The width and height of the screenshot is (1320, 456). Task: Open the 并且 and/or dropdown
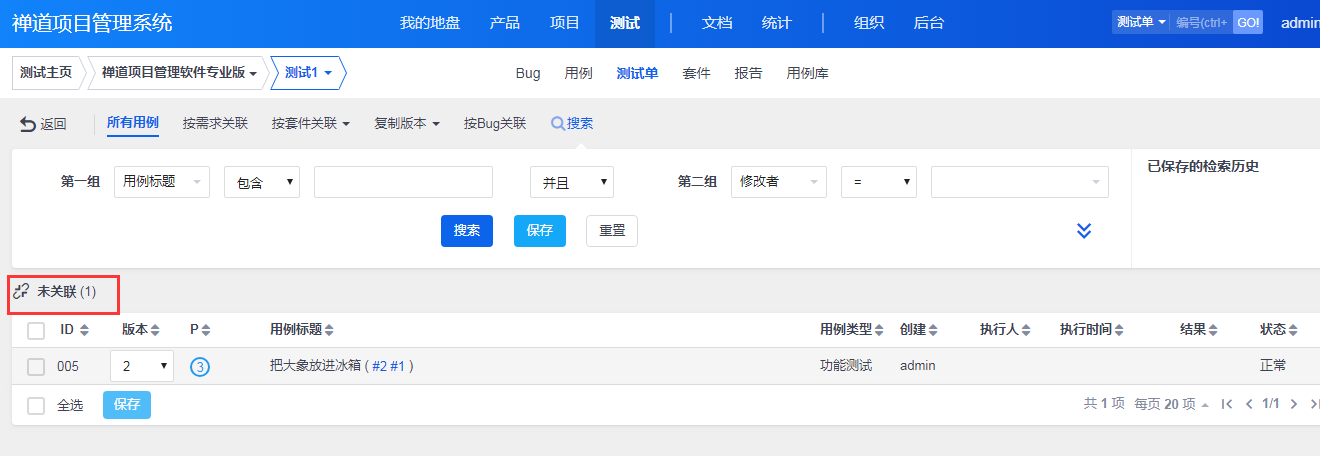571,182
